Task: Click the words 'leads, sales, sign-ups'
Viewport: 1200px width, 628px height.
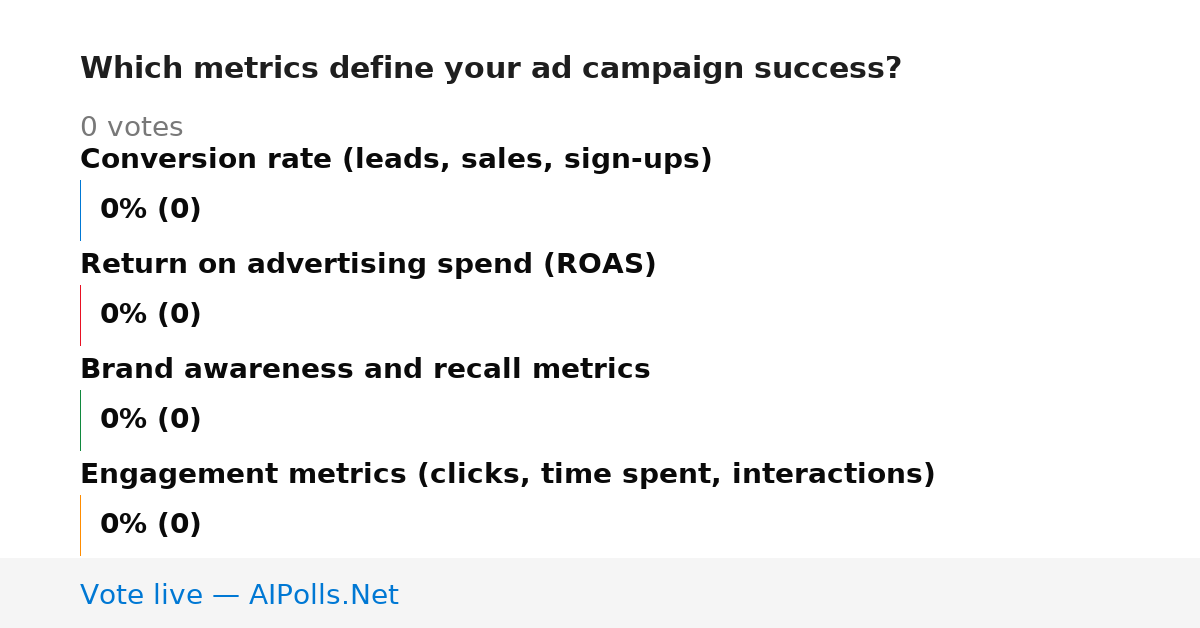Action: pos(527,160)
